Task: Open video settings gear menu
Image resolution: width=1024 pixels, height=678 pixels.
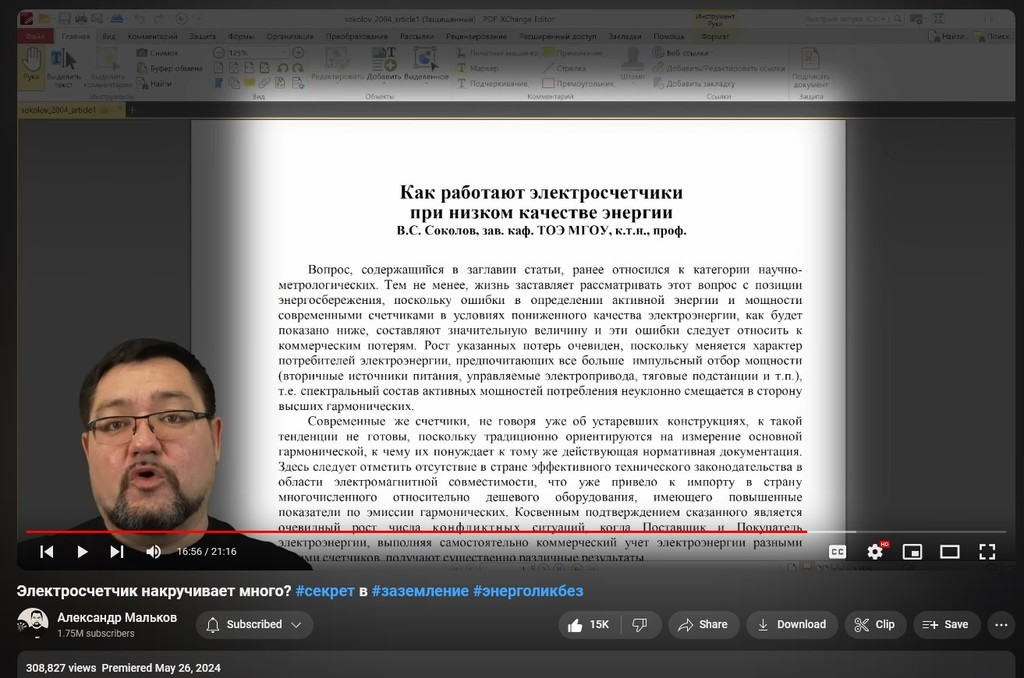Action: pos(875,551)
